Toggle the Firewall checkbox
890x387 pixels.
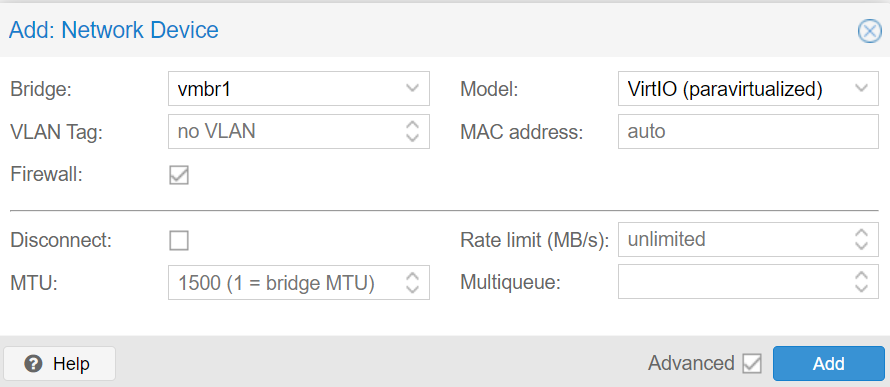click(x=179, y=175)
